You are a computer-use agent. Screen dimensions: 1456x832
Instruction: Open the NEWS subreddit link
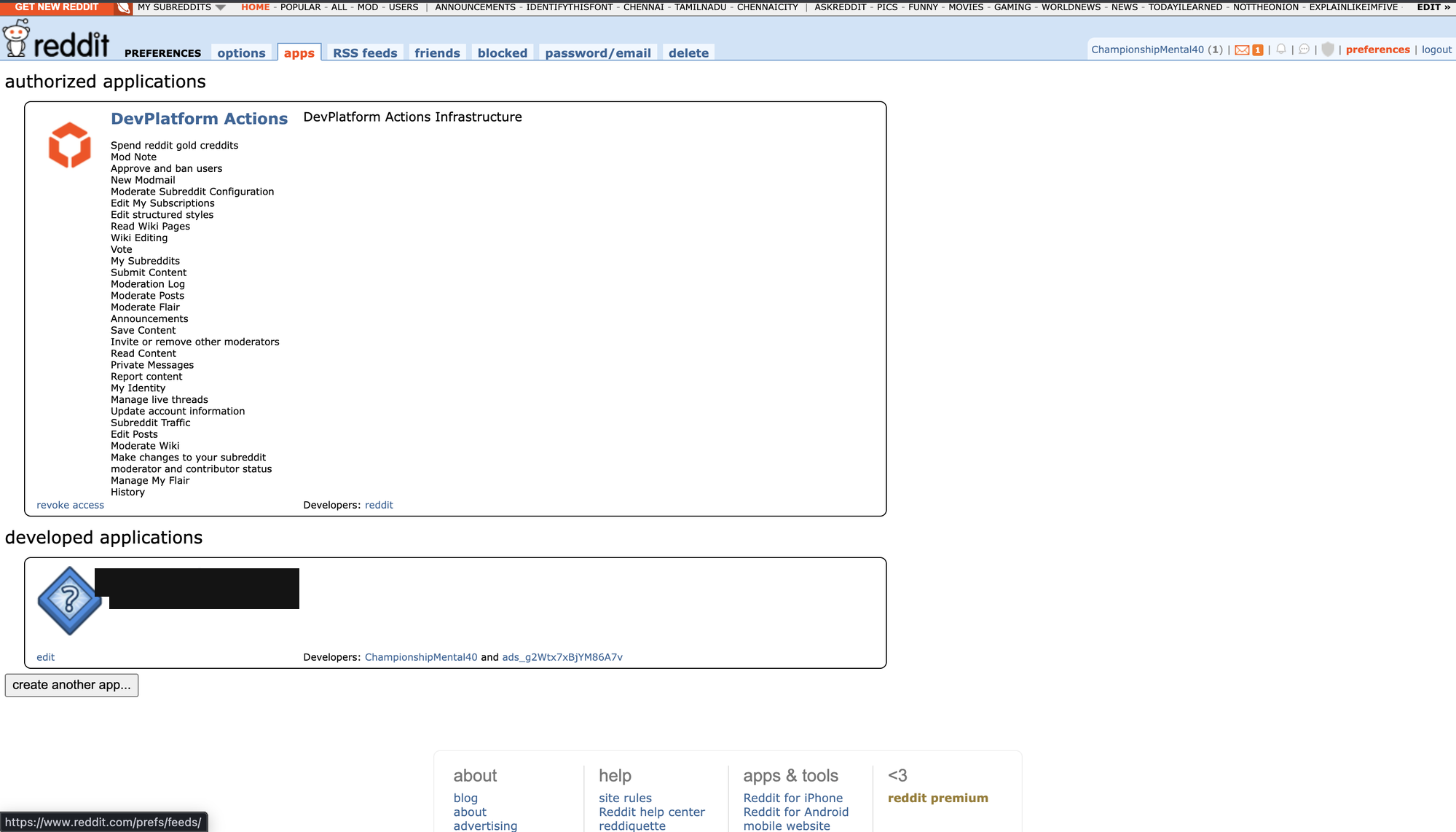tap(1125, 7)
